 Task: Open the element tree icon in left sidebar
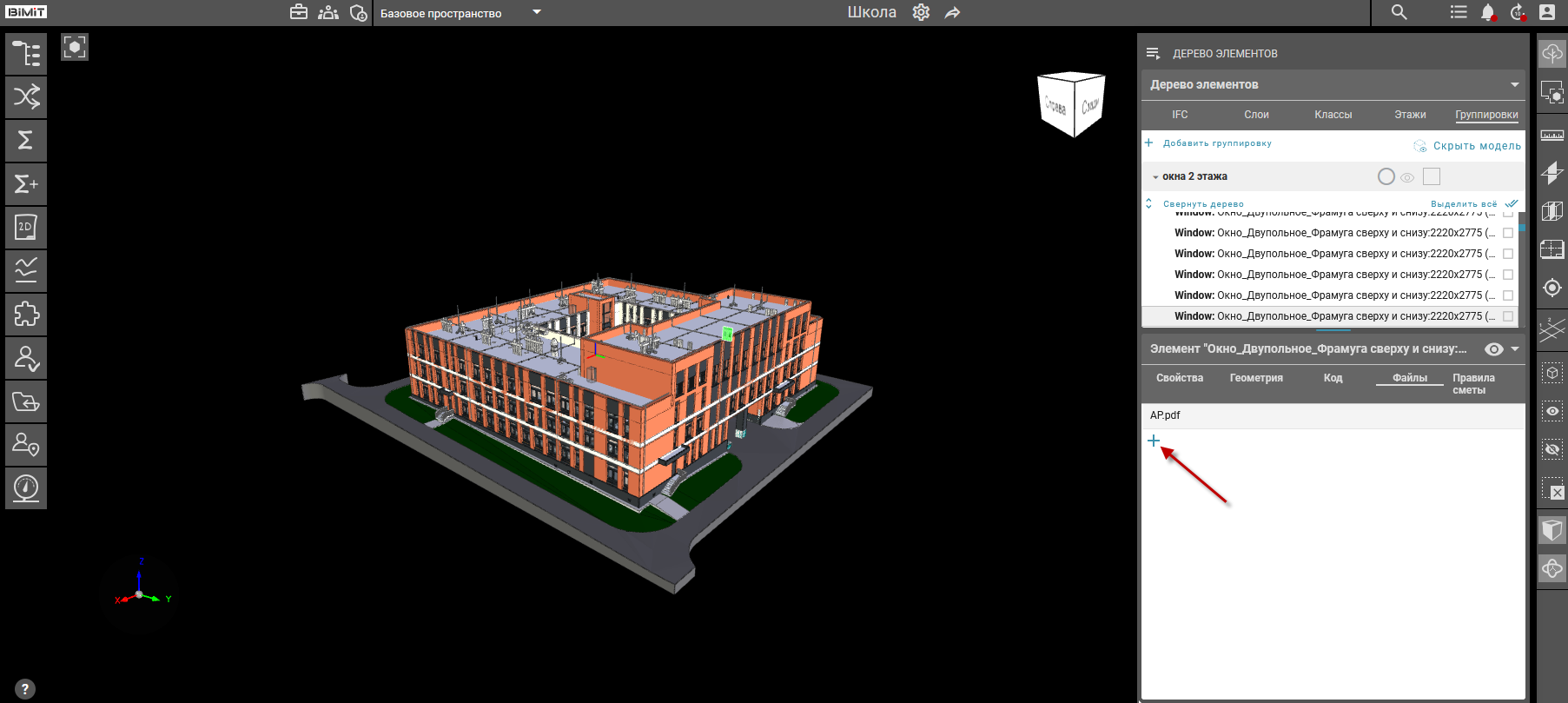coord(26,54)
